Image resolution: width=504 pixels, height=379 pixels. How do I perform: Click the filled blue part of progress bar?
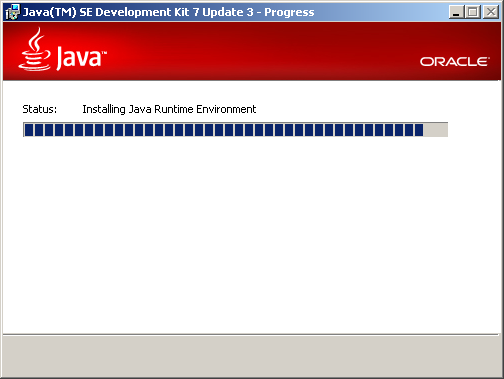point(224,130)
